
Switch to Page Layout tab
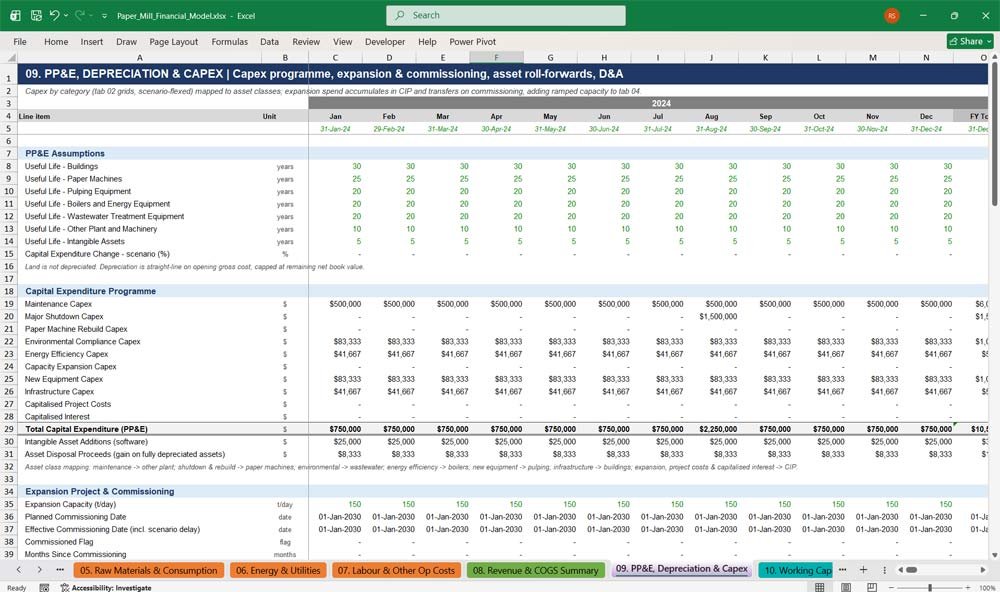coord(173,41)
